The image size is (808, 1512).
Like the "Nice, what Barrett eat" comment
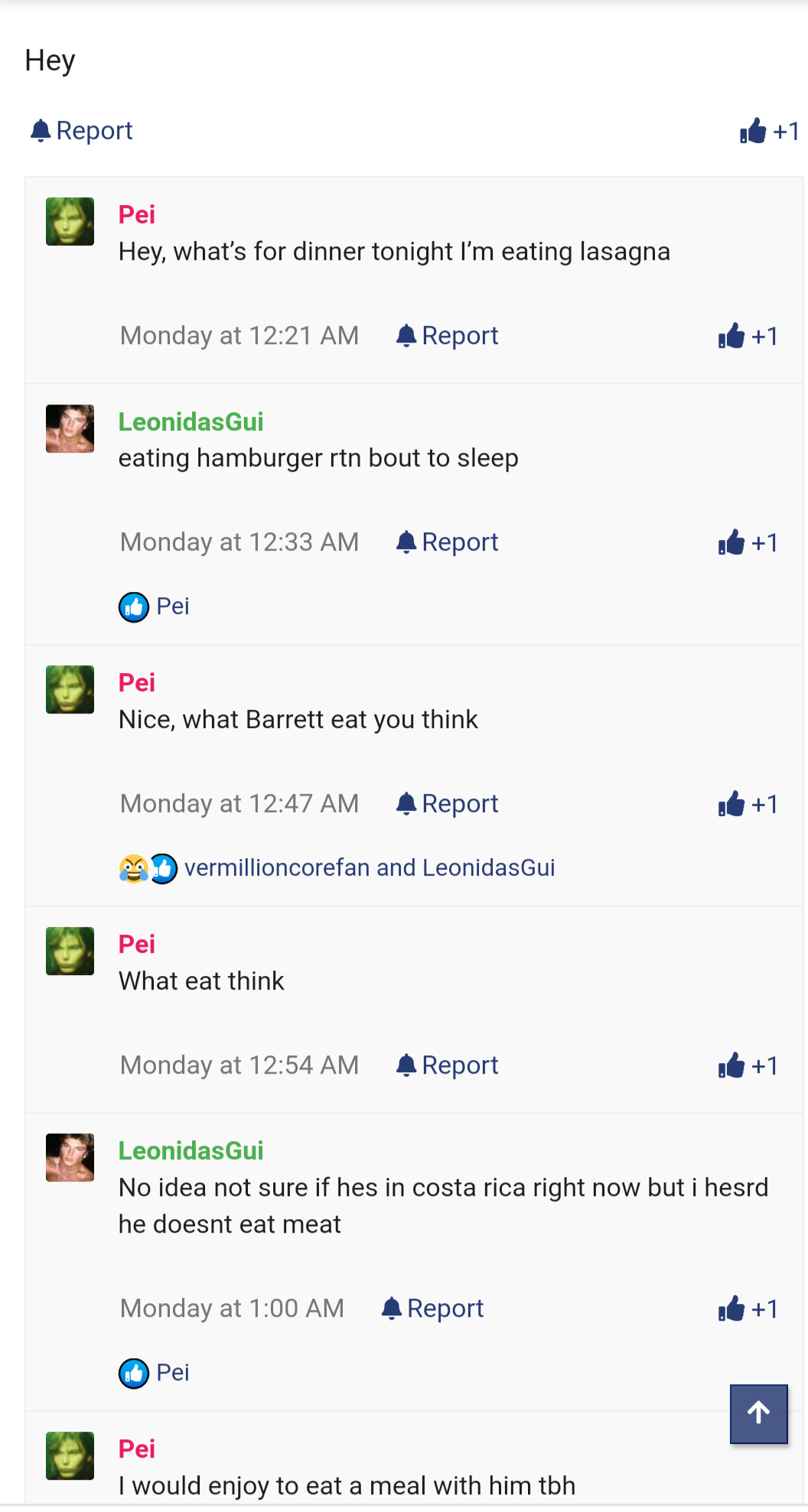(748, 805)
